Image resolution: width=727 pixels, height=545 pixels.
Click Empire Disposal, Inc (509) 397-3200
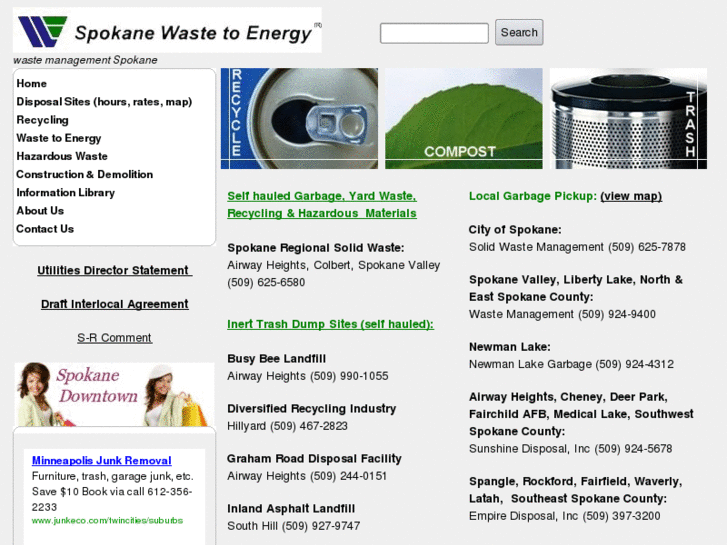click(565, 516)
